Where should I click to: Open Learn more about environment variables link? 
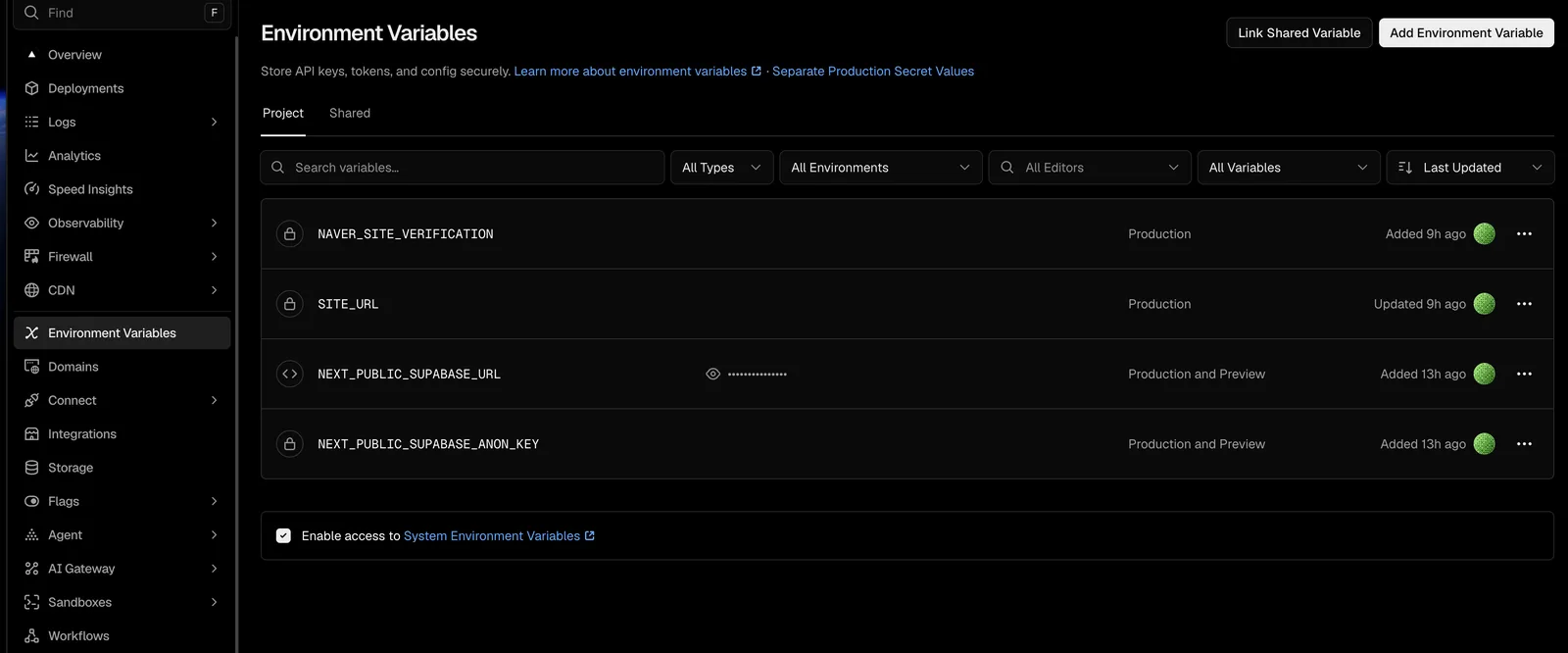pyautogui.click(x=638, y=72)
